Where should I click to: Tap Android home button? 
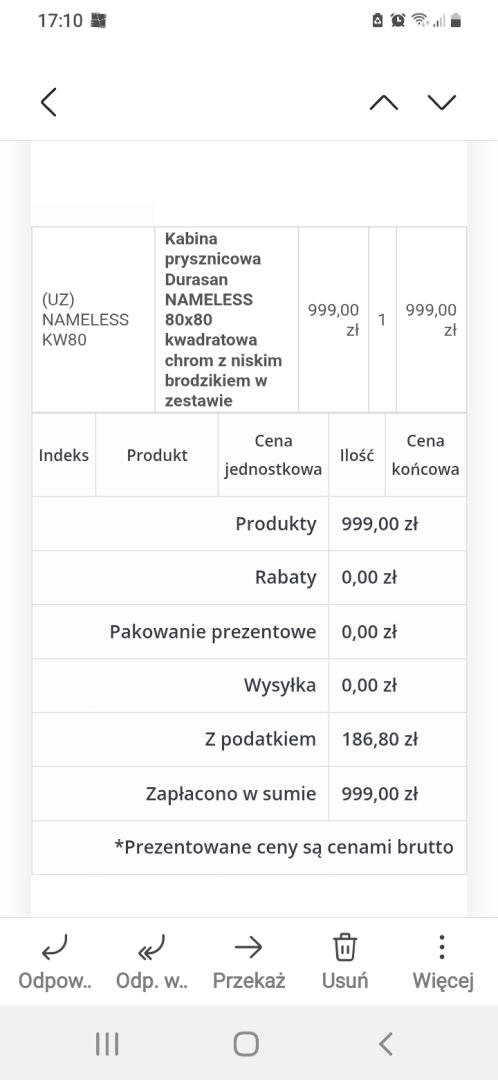pos(246,1044)
